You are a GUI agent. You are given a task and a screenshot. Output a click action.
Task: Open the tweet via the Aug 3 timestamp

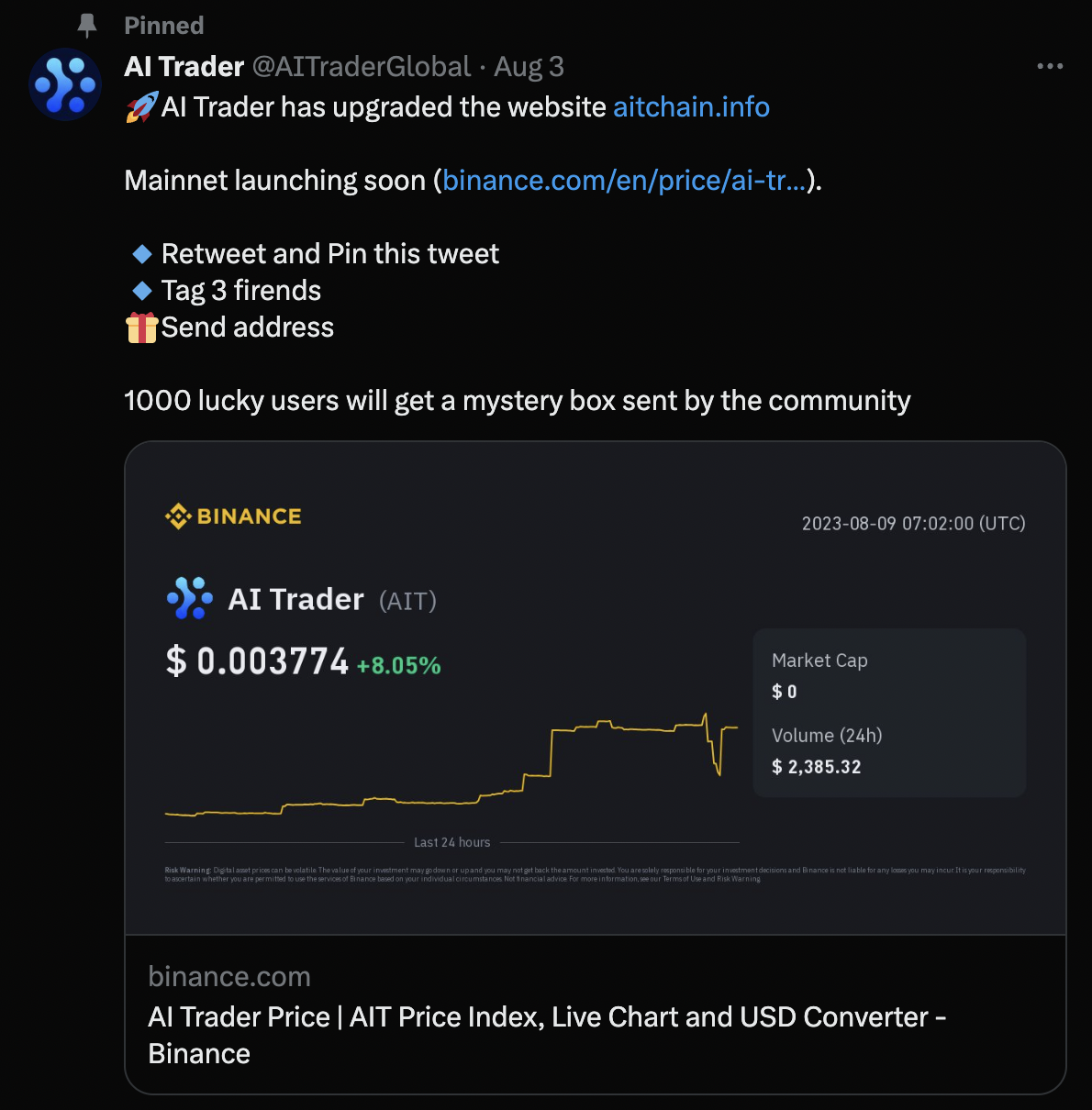tap(529, 67)
